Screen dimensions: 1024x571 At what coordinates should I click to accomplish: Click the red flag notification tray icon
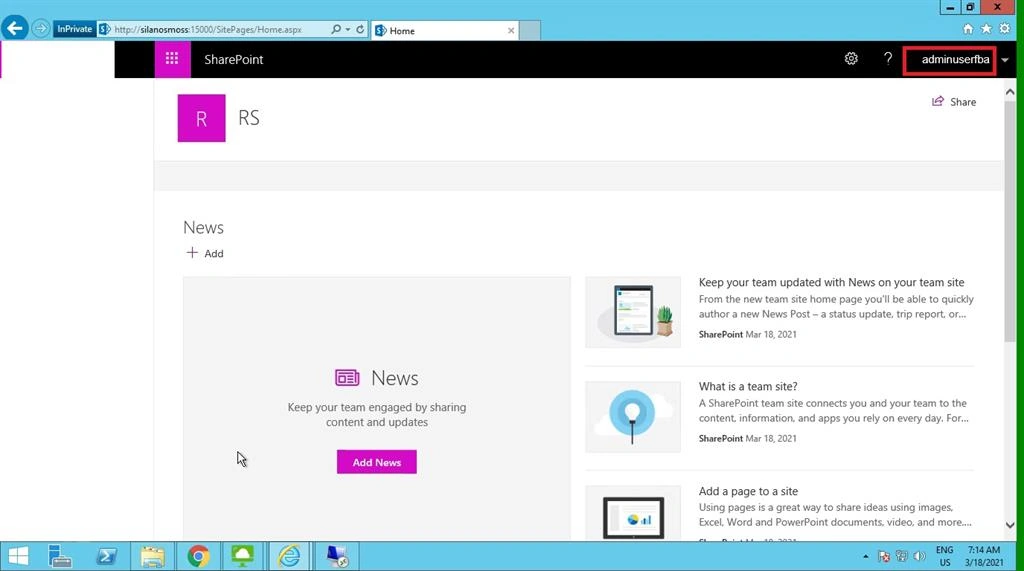pos(884,557)
